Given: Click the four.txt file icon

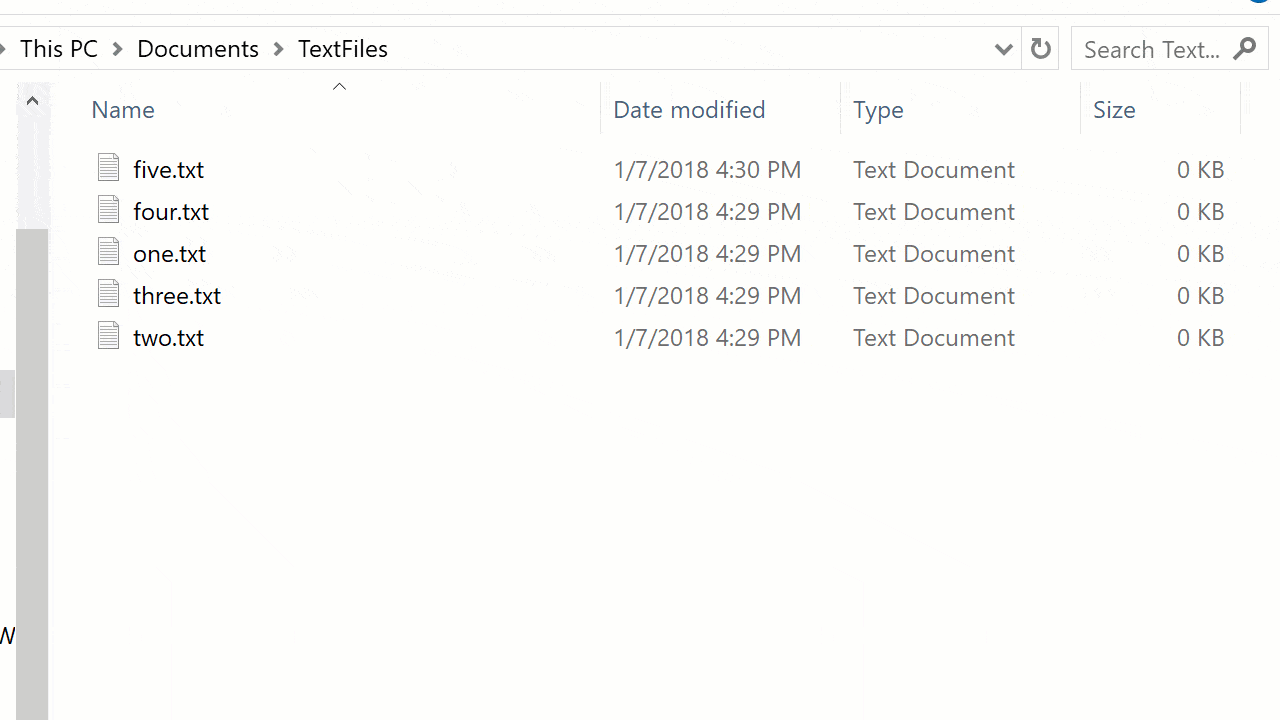Looking at the screenshot, I should (x=109, y=210).
